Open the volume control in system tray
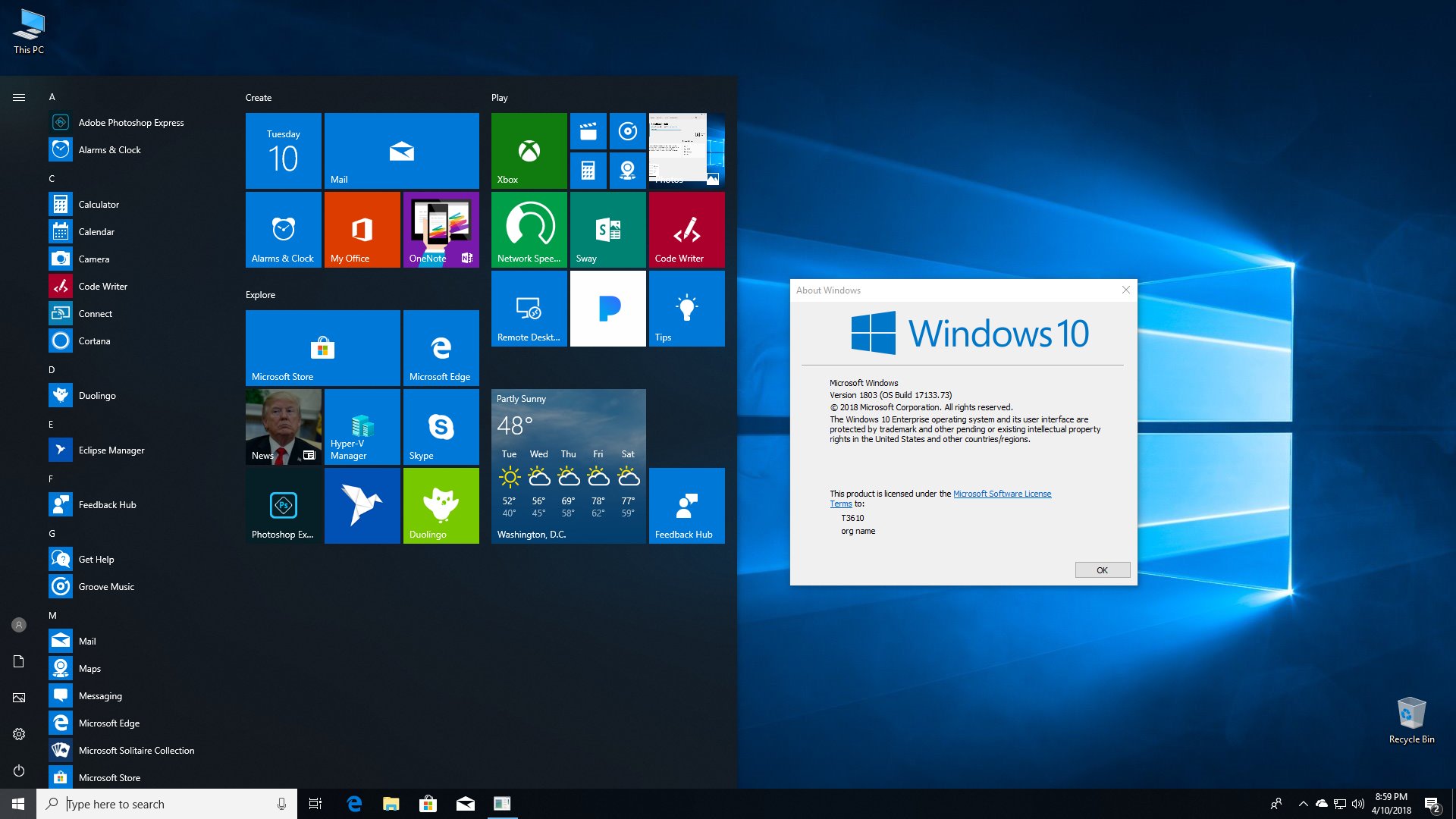This screenshot has height=819, width=1456. point(1358,804)
